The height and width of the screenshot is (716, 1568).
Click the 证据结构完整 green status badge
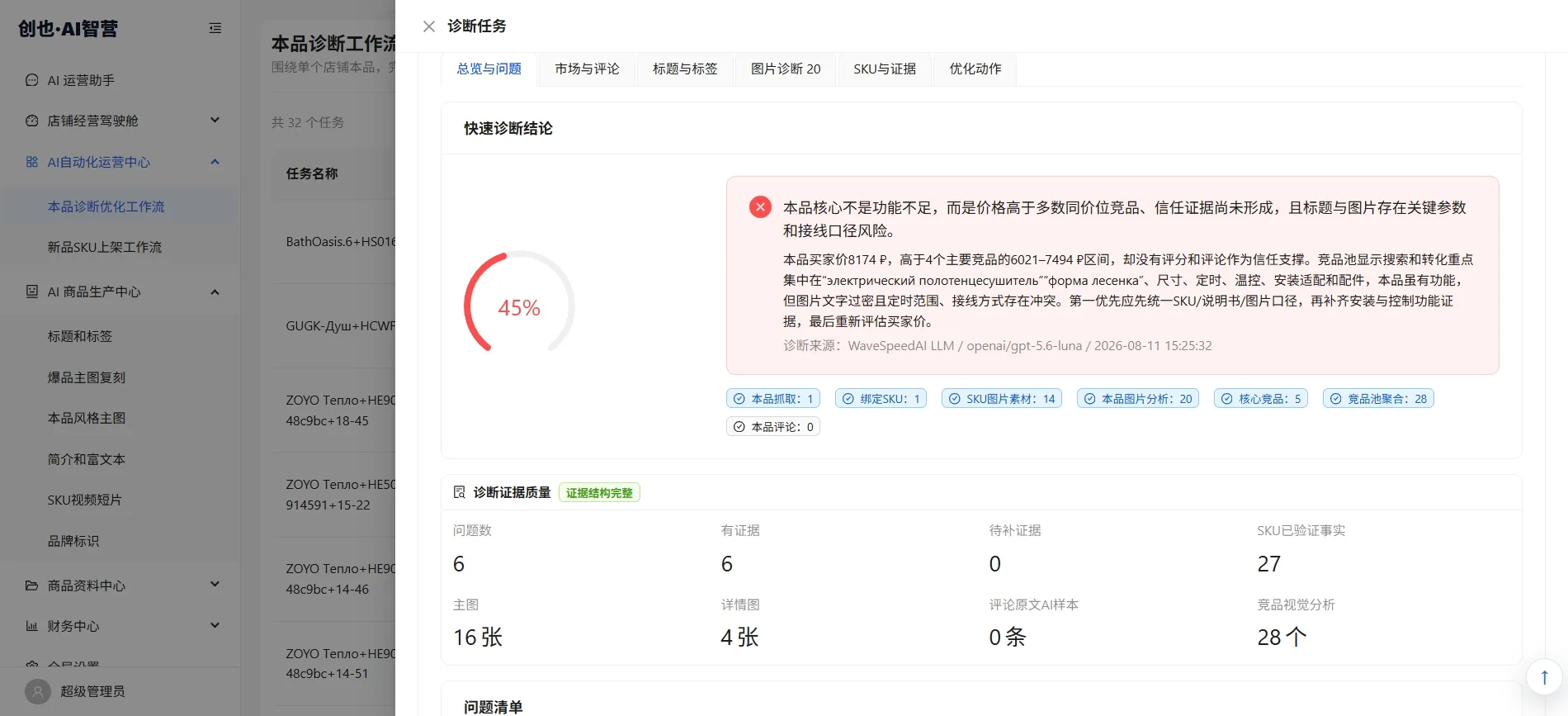coord(599,493)
